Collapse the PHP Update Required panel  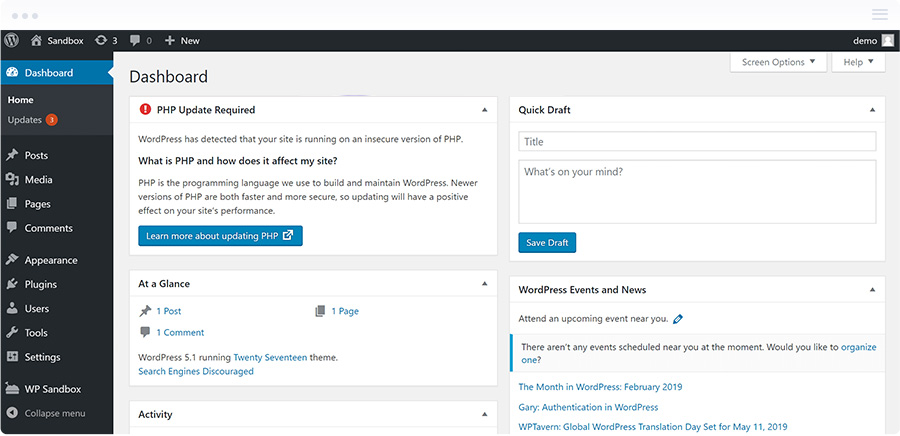click(x=484, y=110)
